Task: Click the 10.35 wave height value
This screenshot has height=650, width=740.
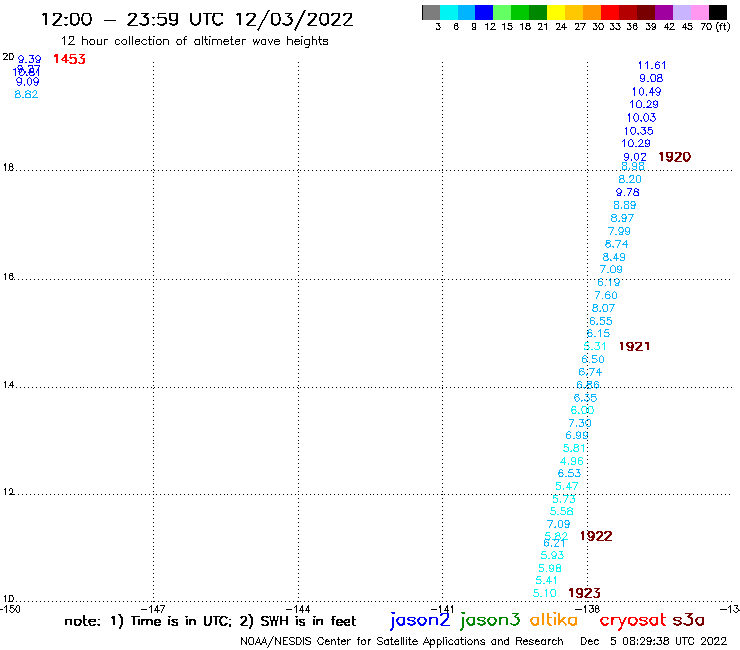Action: pyautogui.click(x=639, y=131)
